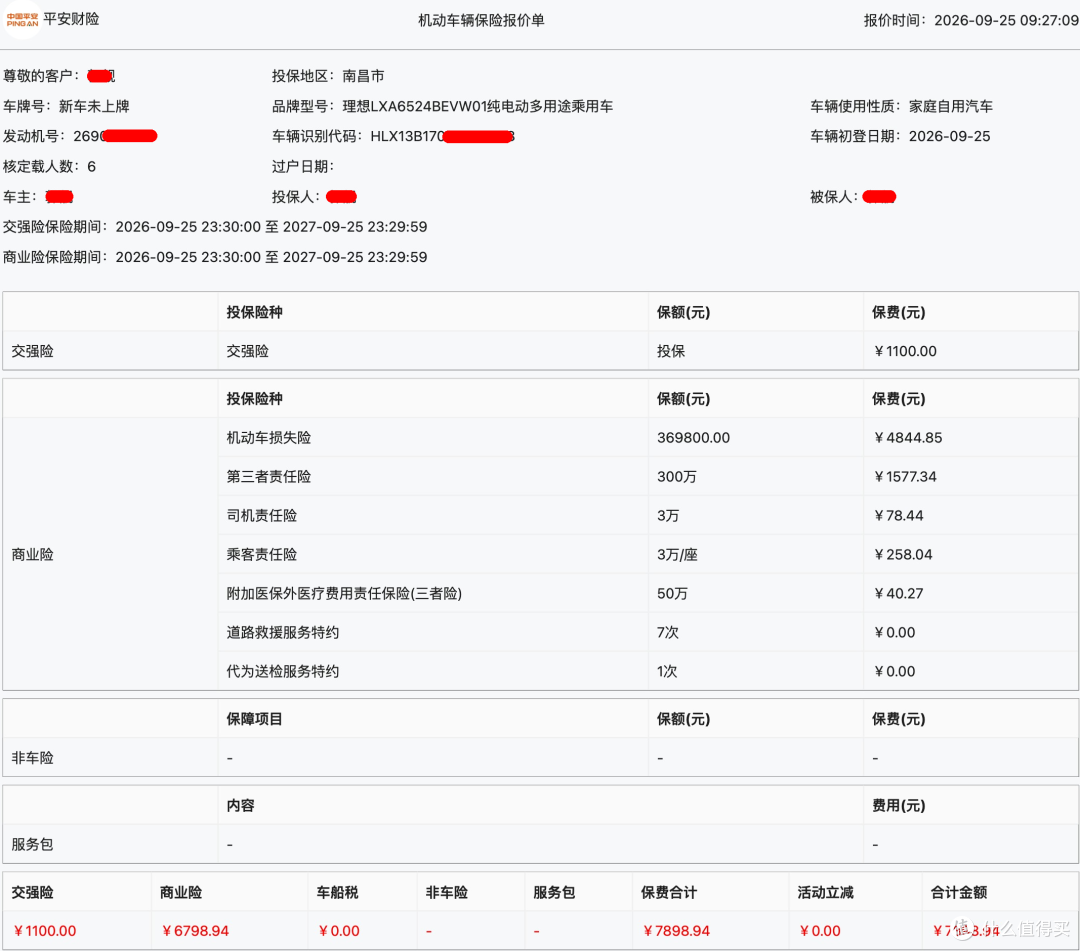Image resolution: width=1080 pixels, height=951 pixels.
Task: Click the 商业险 section label in table
Action: (x=32, y=554)
